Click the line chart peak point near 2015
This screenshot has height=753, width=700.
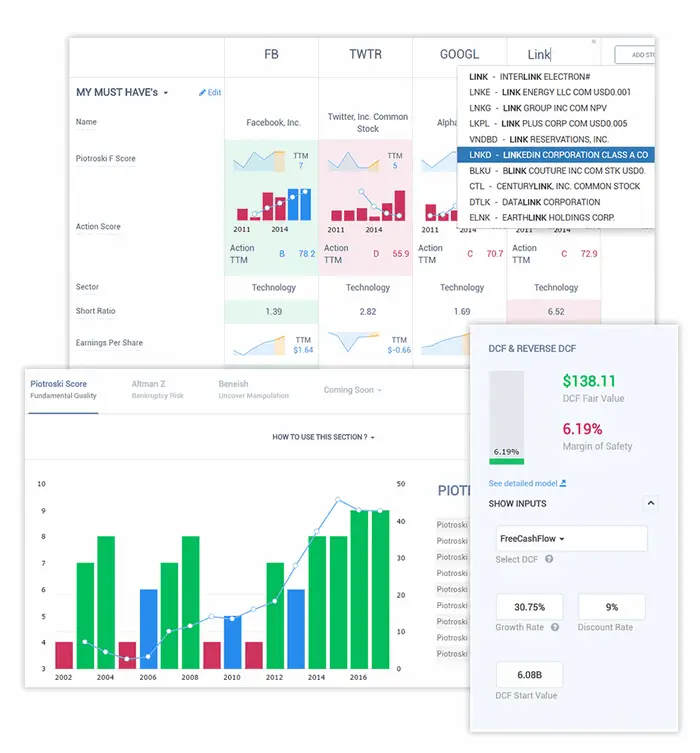pyautogui.click(x=338, y=500)
